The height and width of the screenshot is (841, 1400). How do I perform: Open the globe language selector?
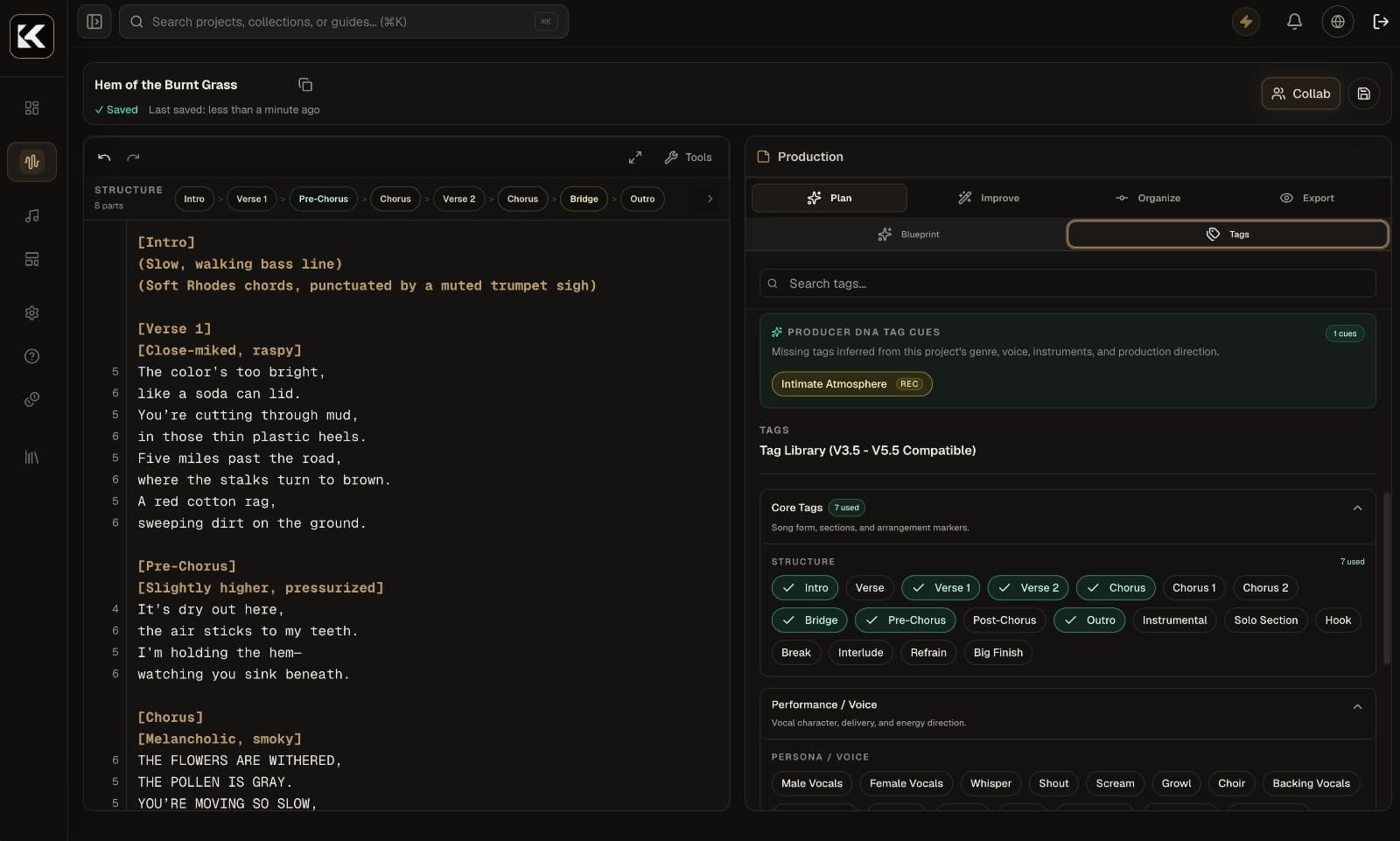[x=1338, y=22]
